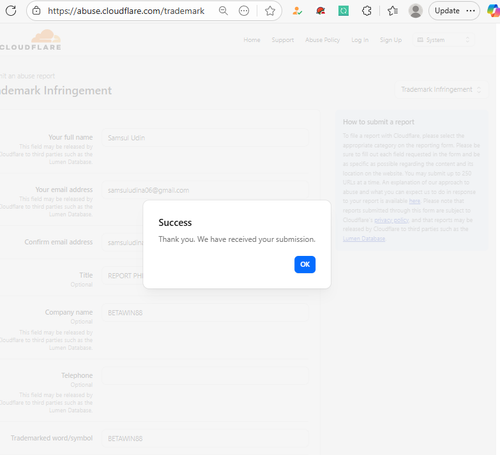This screenshot has width=500, height=455.
Task: Click the orange person checkmark extension icon
Action: click(297, 11)
